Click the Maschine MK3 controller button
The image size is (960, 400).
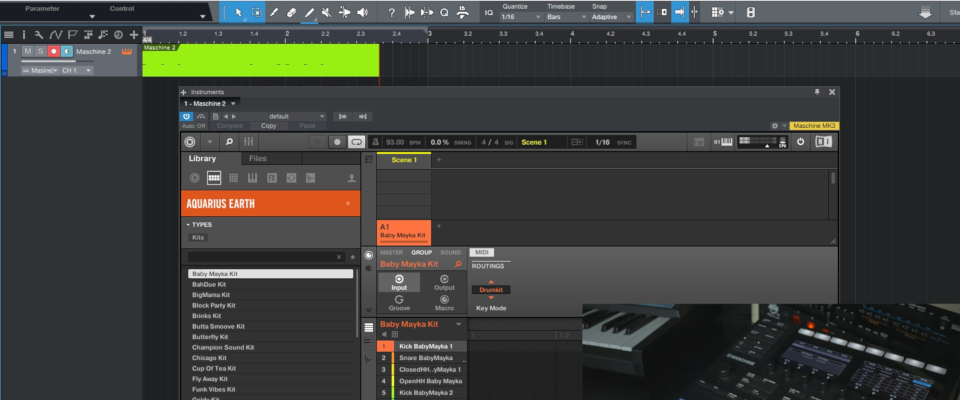coord(814,126)
